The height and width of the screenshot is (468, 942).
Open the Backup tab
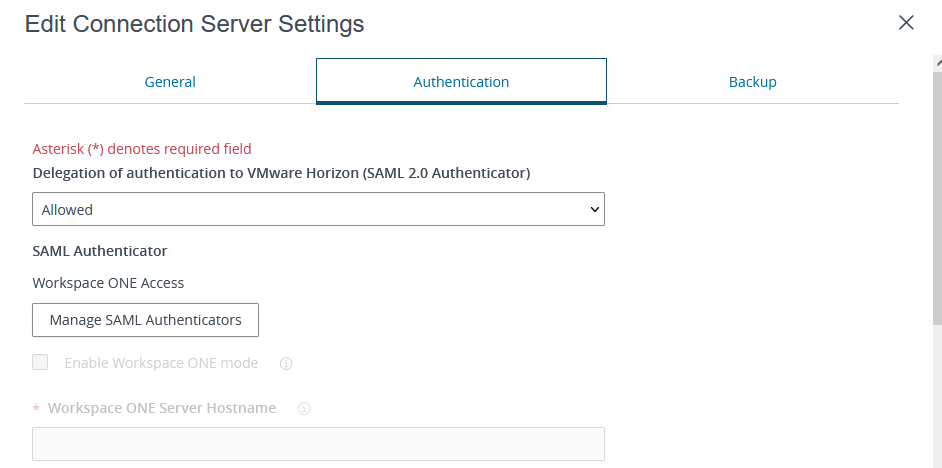pyautogui.click(x=752, y=82)
